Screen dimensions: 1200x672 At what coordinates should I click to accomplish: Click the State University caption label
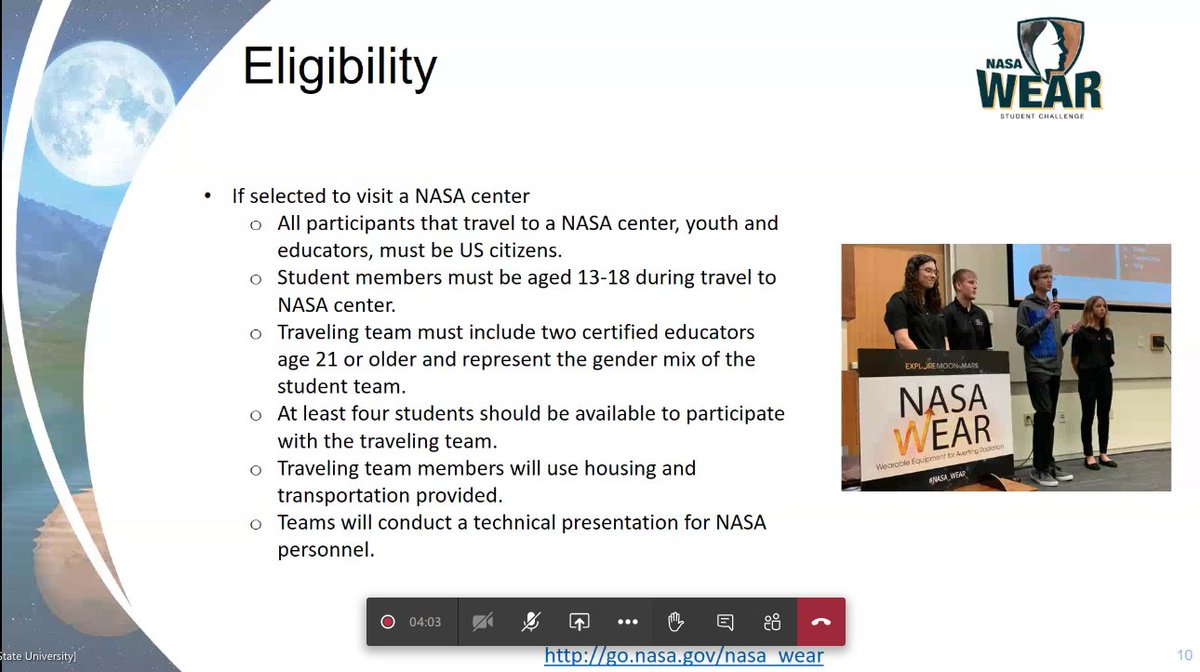click(38, 657)
